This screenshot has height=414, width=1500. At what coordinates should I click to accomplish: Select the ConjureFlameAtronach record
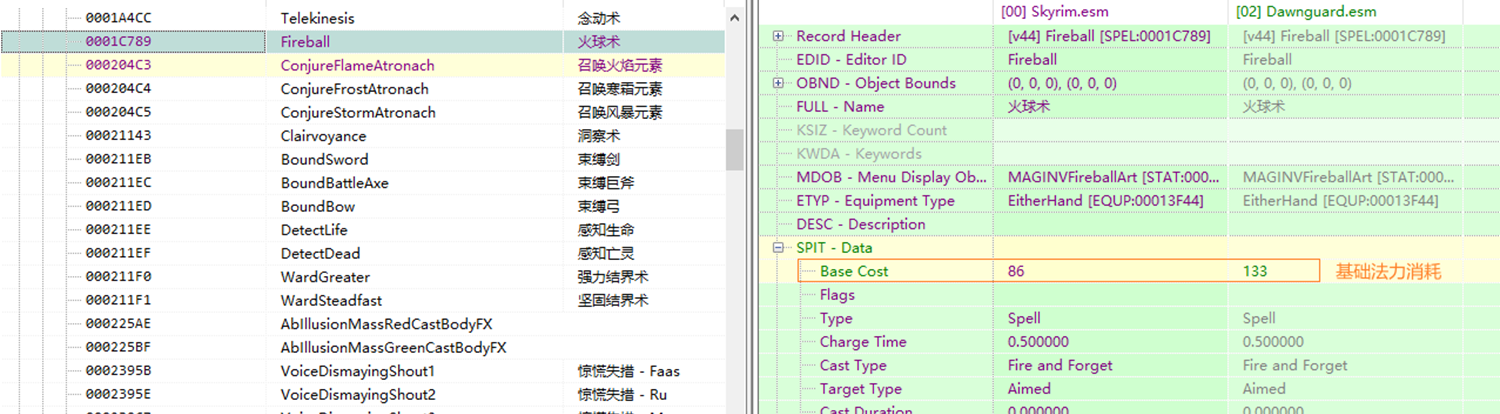coord(363,65)
